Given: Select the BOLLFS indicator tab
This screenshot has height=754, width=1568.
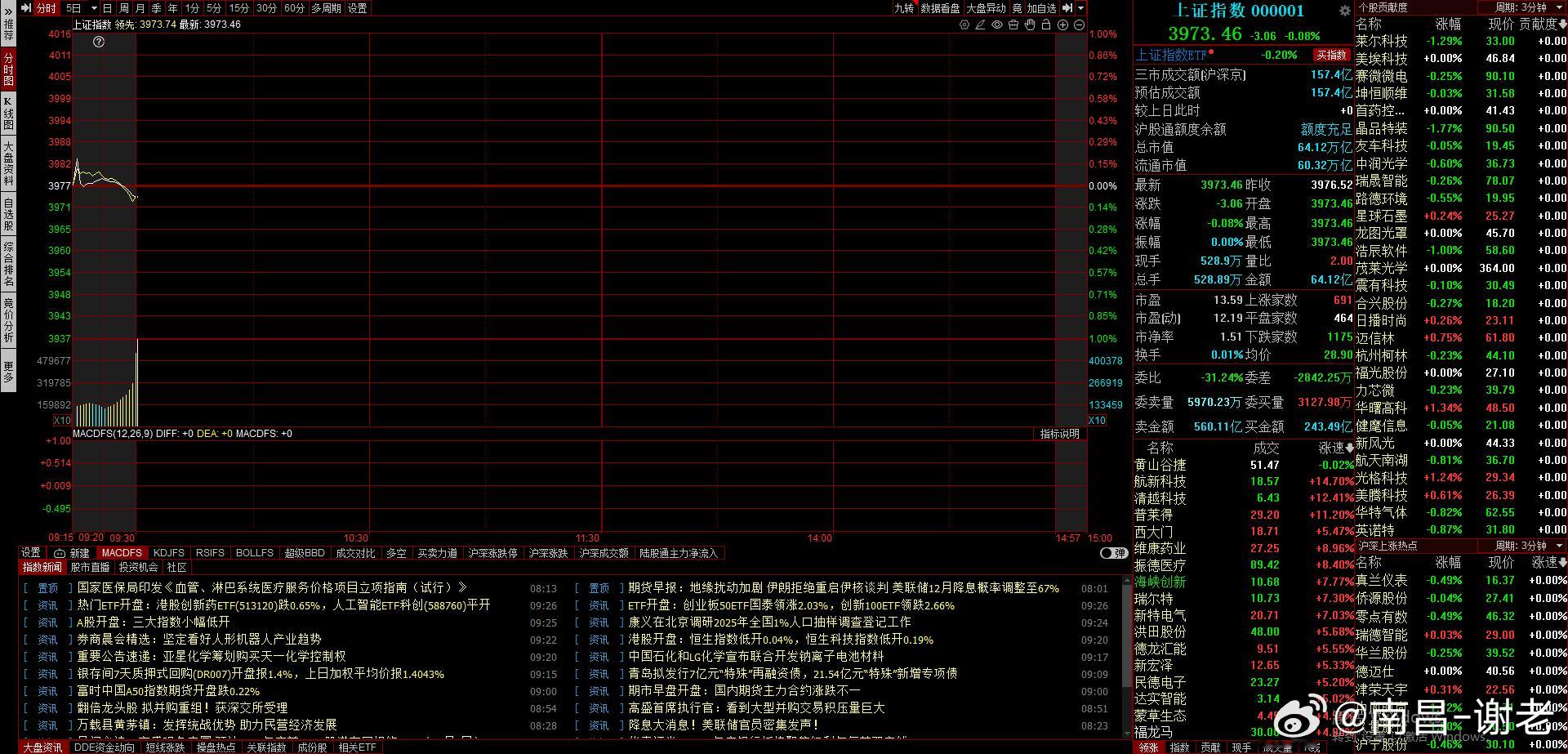Looking at the screenshot, I should point(255,553).
